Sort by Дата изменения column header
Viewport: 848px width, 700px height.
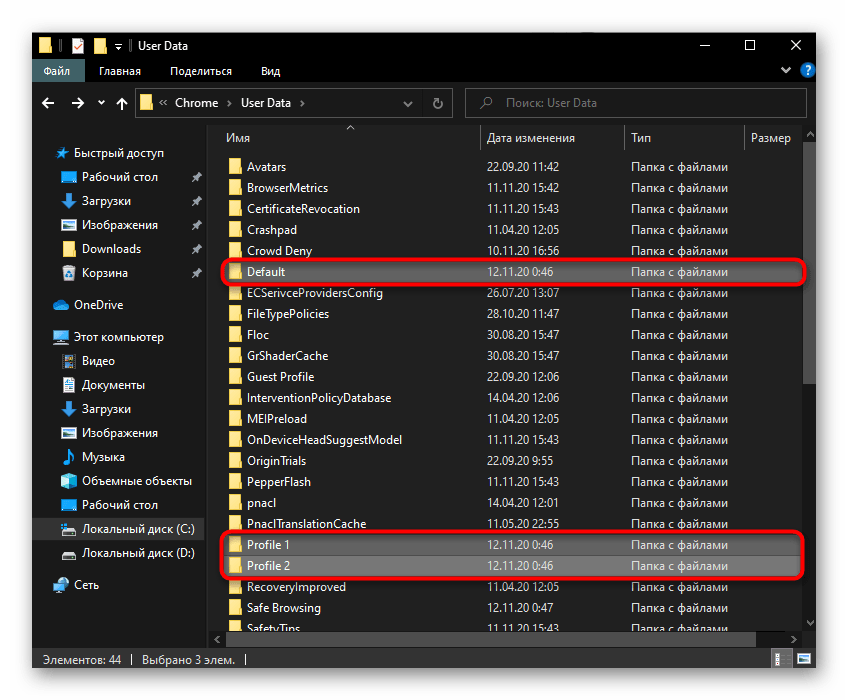530,138
